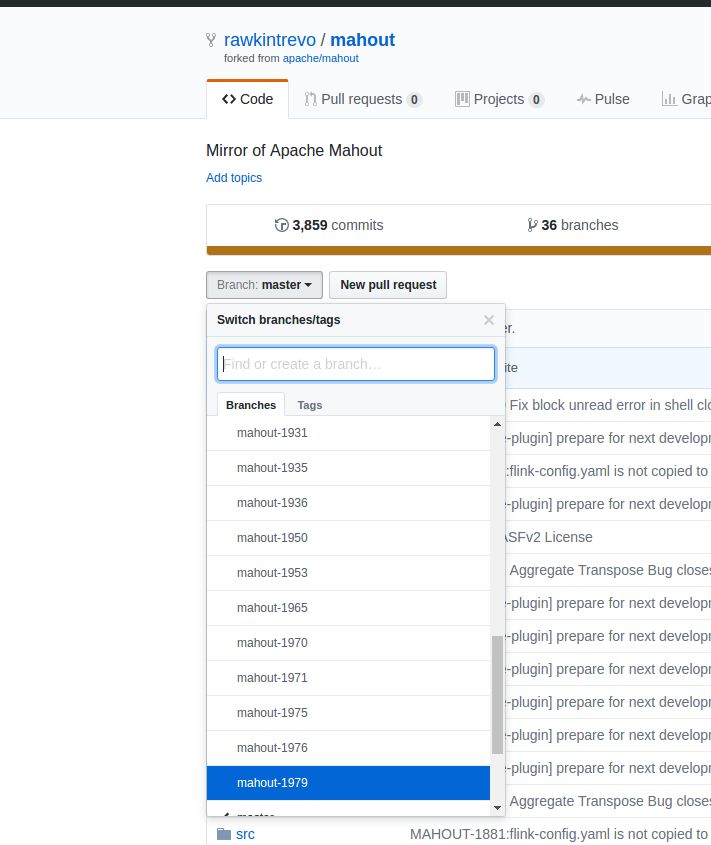
Task: View the 3,859 commits history
Action: click(x=329, y=225)
